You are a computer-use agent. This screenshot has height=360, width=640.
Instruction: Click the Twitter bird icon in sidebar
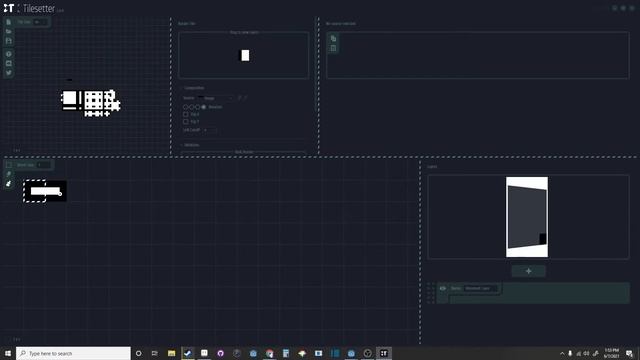pos(9,73)
